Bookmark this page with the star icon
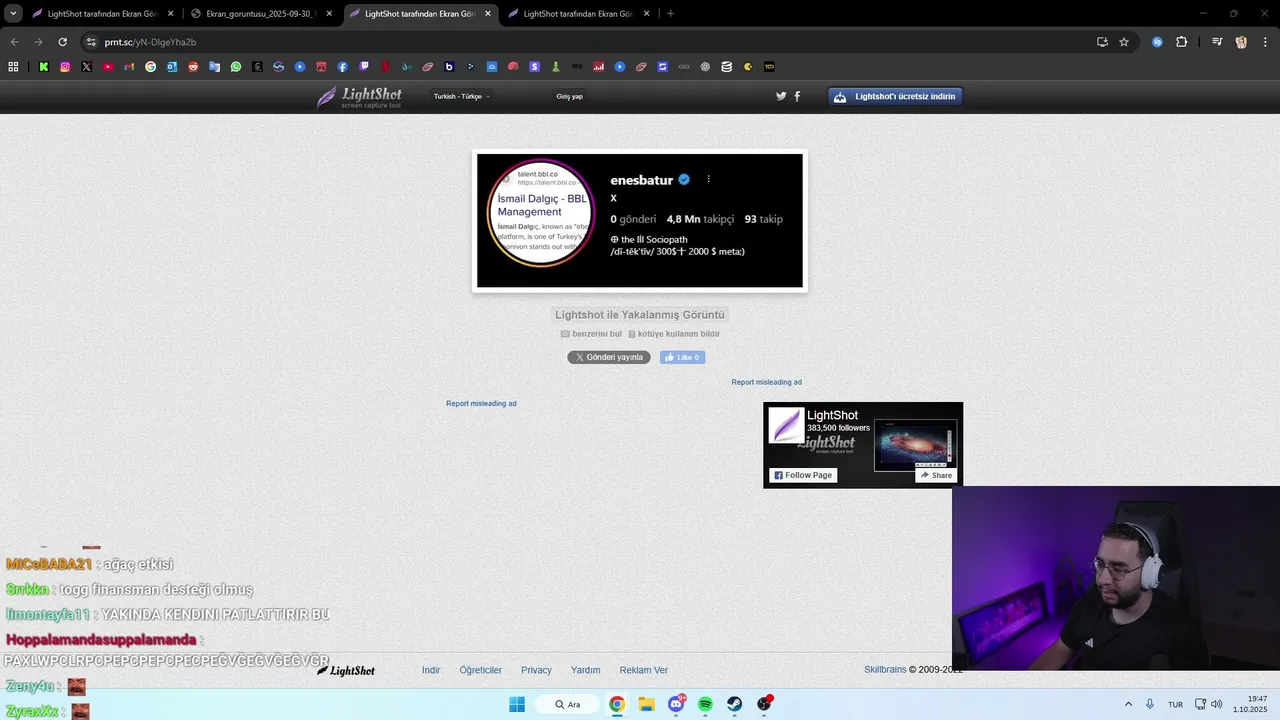The width and height of the screenshot is (1280, 720). point(1124,42)
